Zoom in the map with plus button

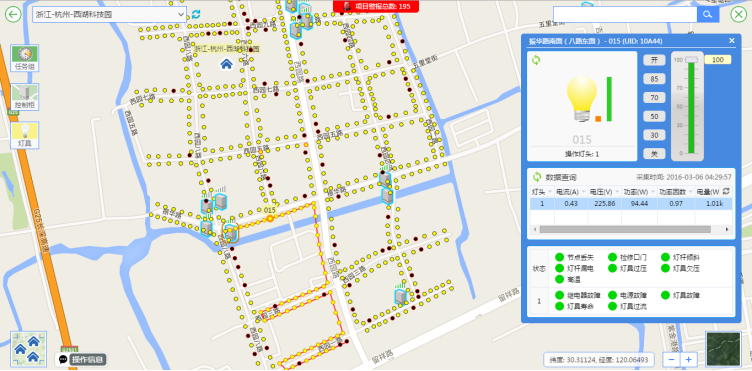pos(688,359)
